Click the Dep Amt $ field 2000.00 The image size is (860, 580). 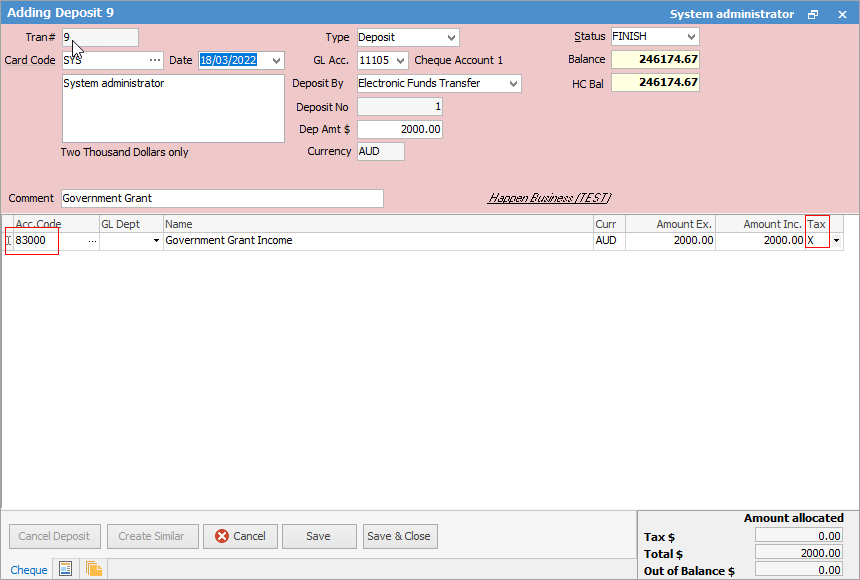[x=400, y=129]
